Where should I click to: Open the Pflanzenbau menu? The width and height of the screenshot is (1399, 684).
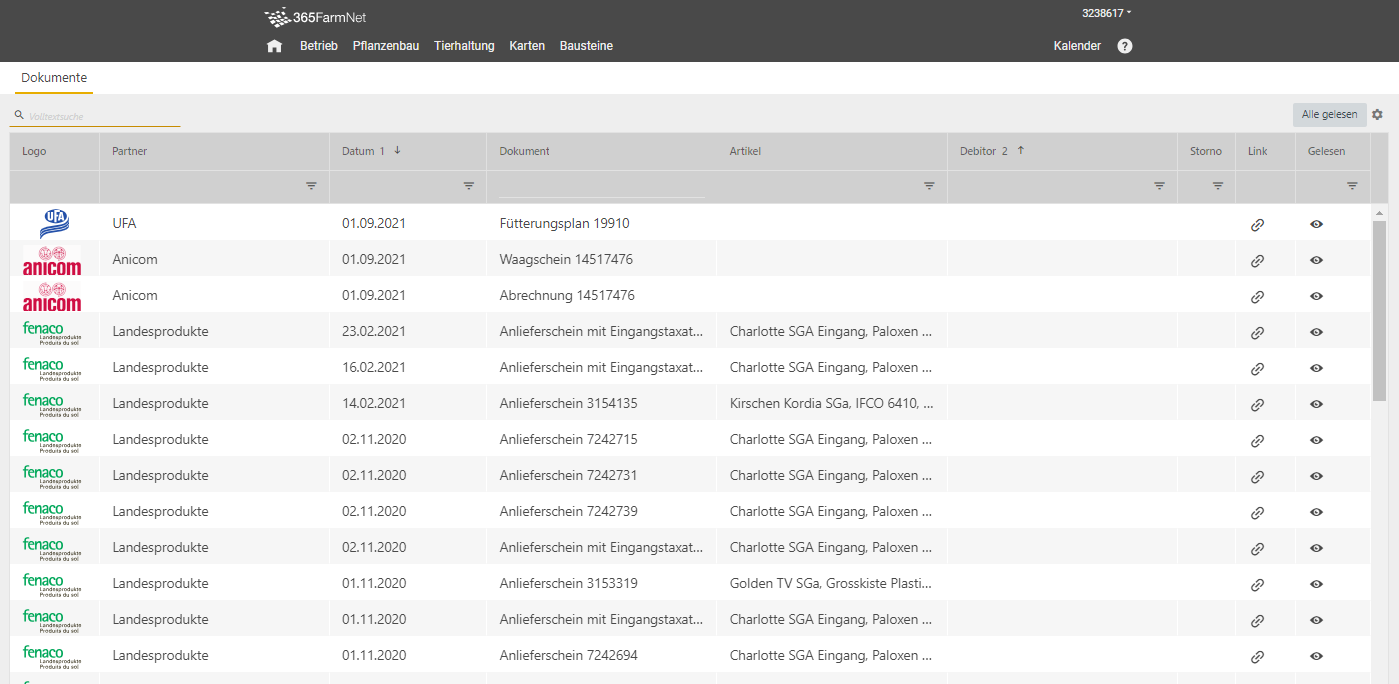(385, 46)
